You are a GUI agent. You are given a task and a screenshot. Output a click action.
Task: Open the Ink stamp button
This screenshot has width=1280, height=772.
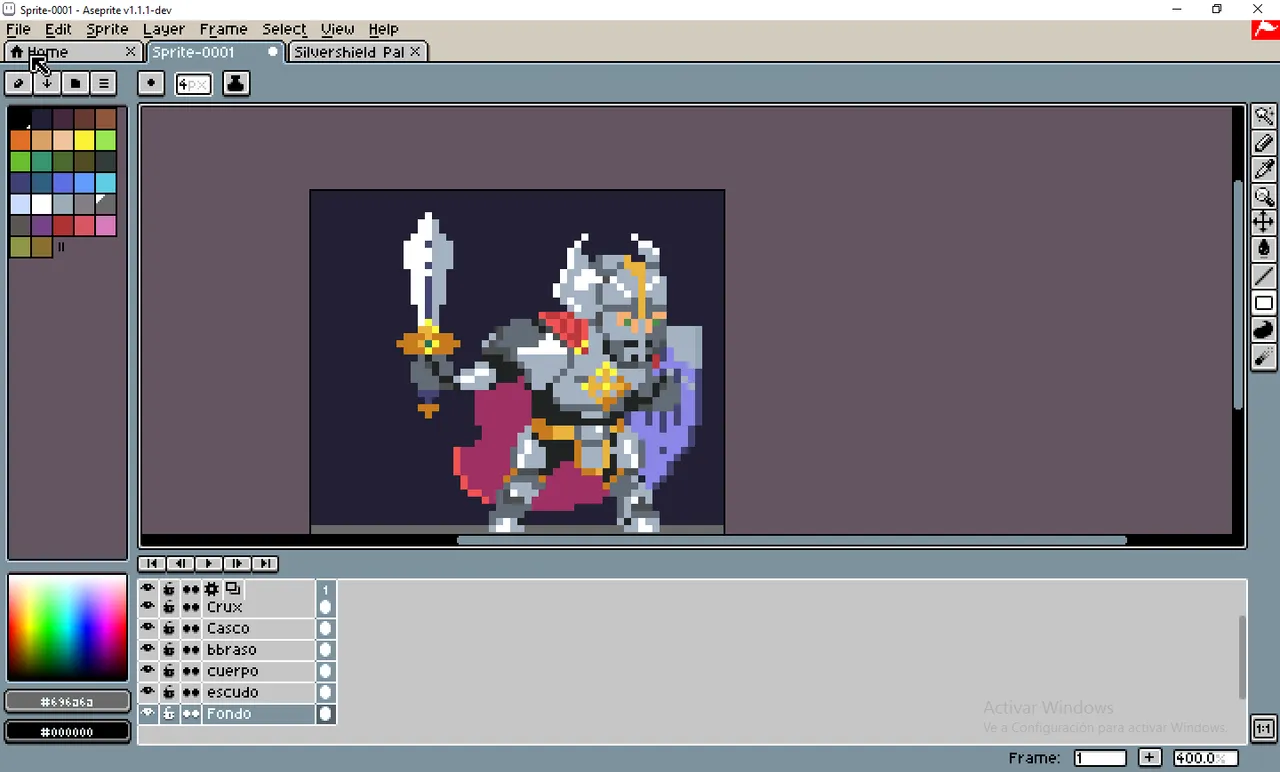coord(236,83)
